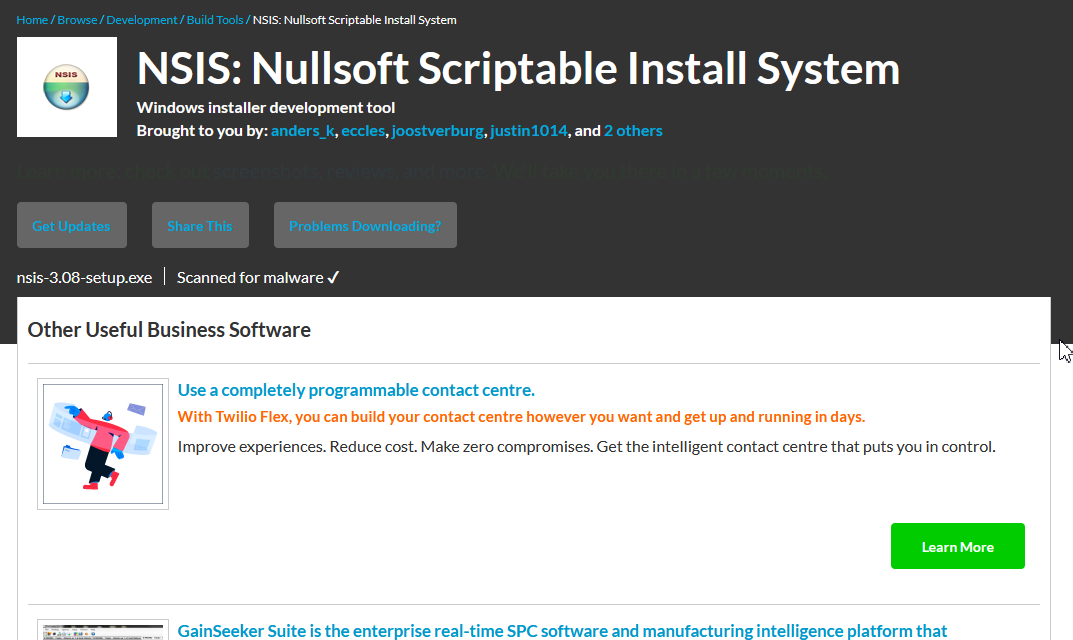Visit anders_k's profile link

coord(303,131)
